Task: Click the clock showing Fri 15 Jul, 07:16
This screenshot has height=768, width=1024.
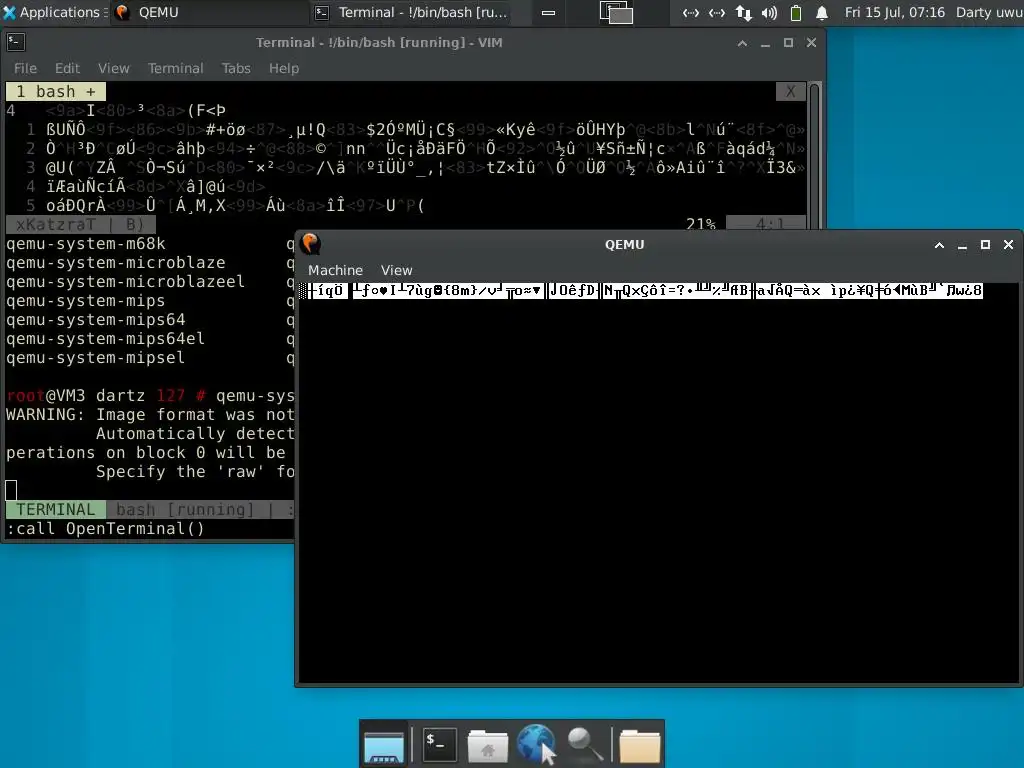Action: (x=894, y=12)
